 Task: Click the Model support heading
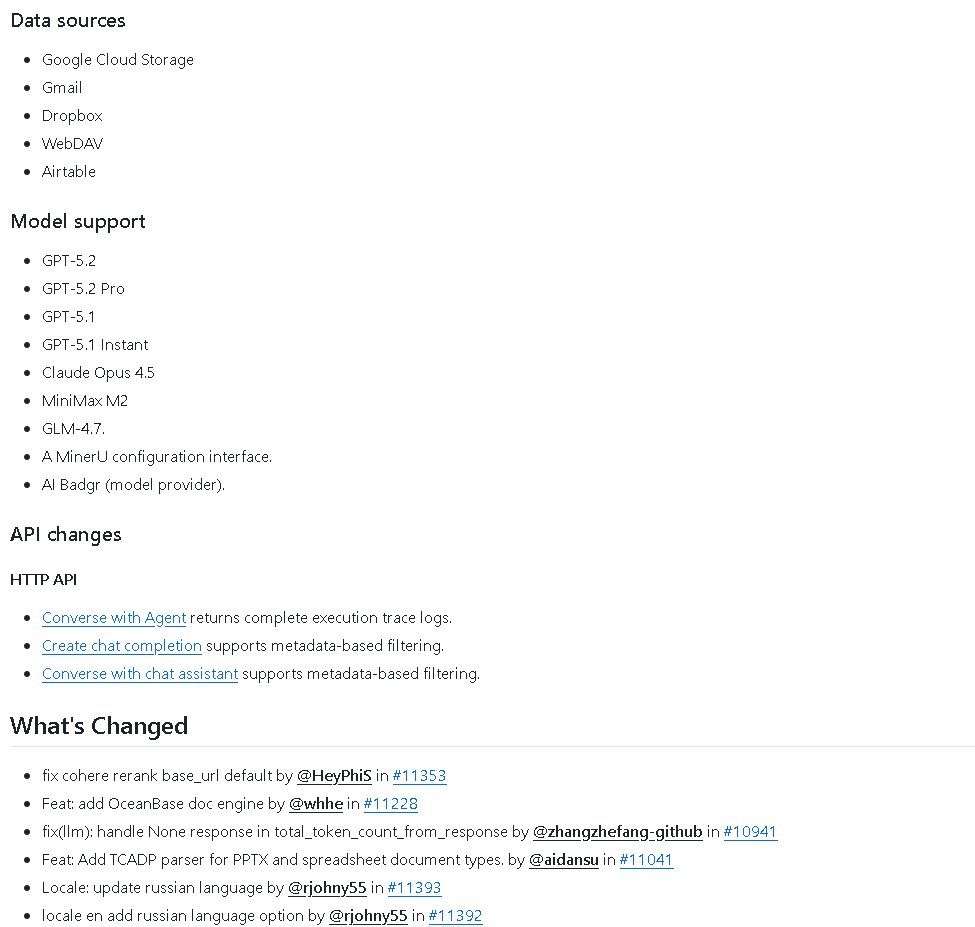pyautogui.click(x=78, y=221)
